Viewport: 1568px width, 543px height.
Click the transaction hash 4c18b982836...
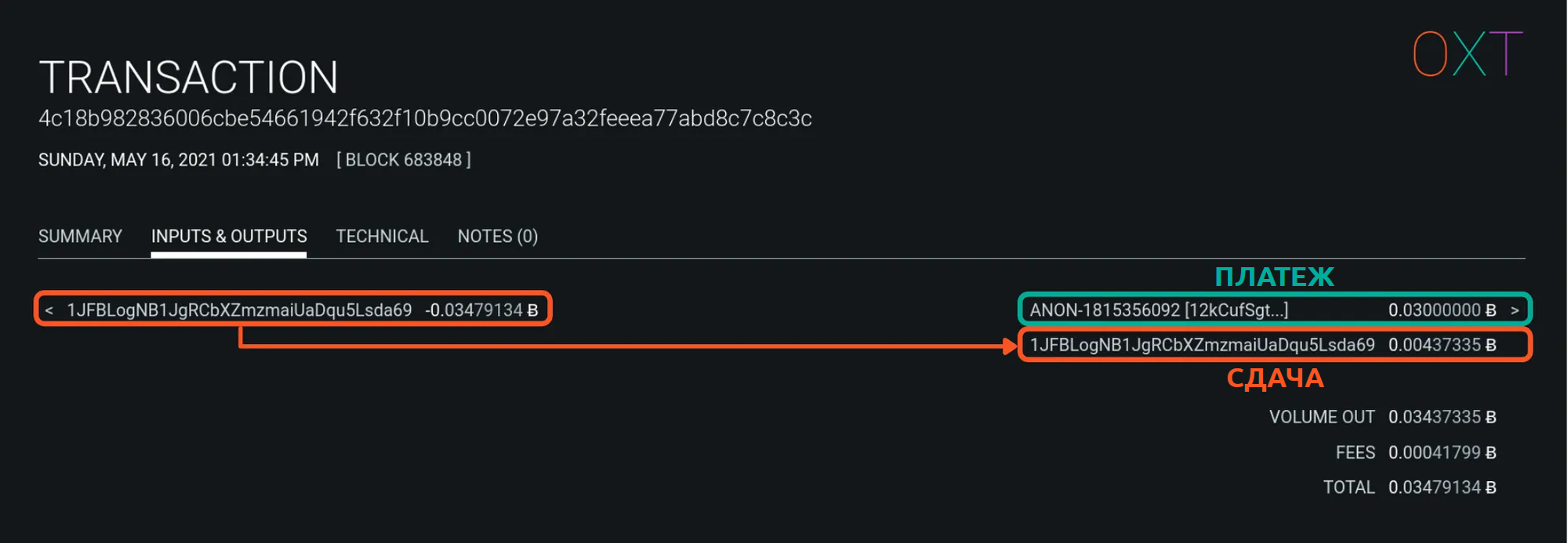(425, 118)
